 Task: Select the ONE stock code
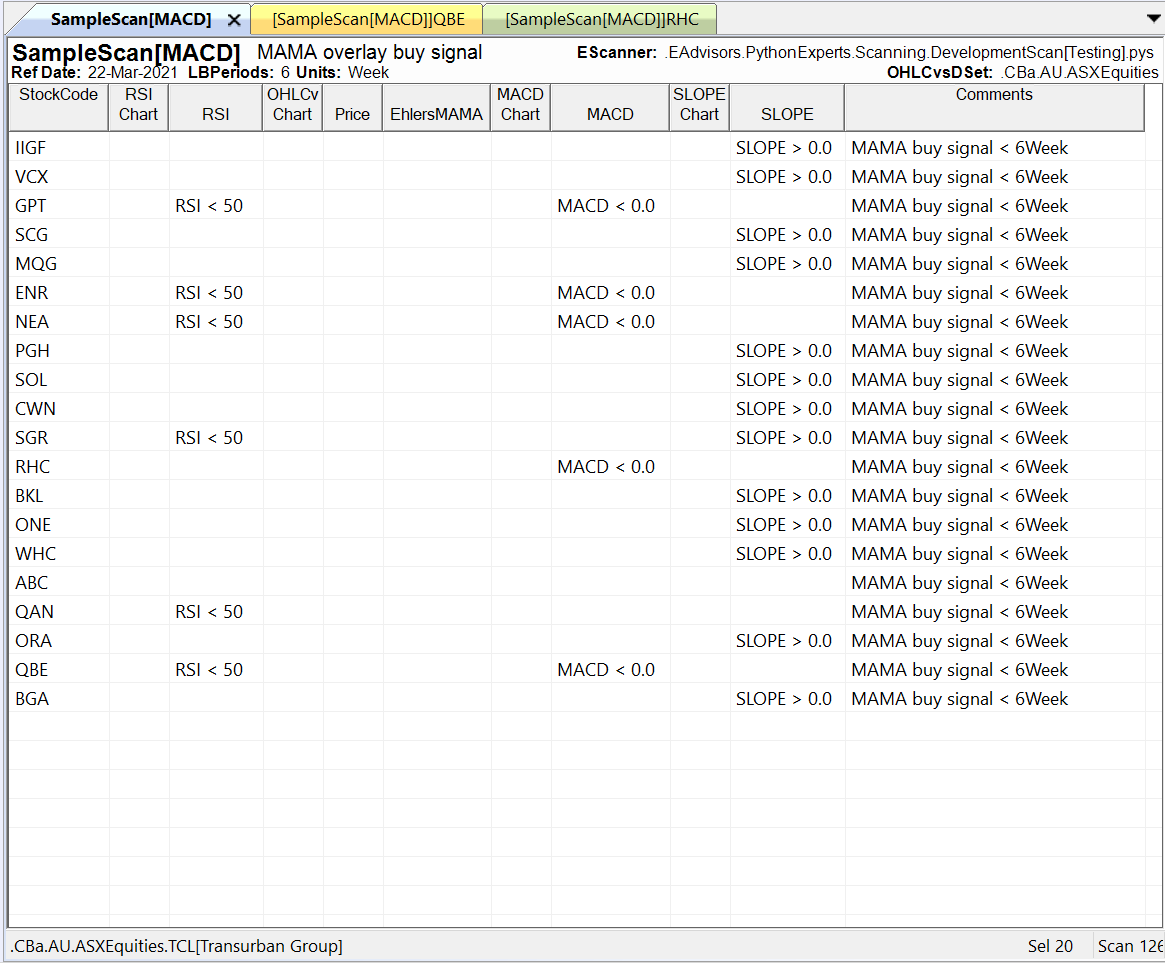click(33, 525)
